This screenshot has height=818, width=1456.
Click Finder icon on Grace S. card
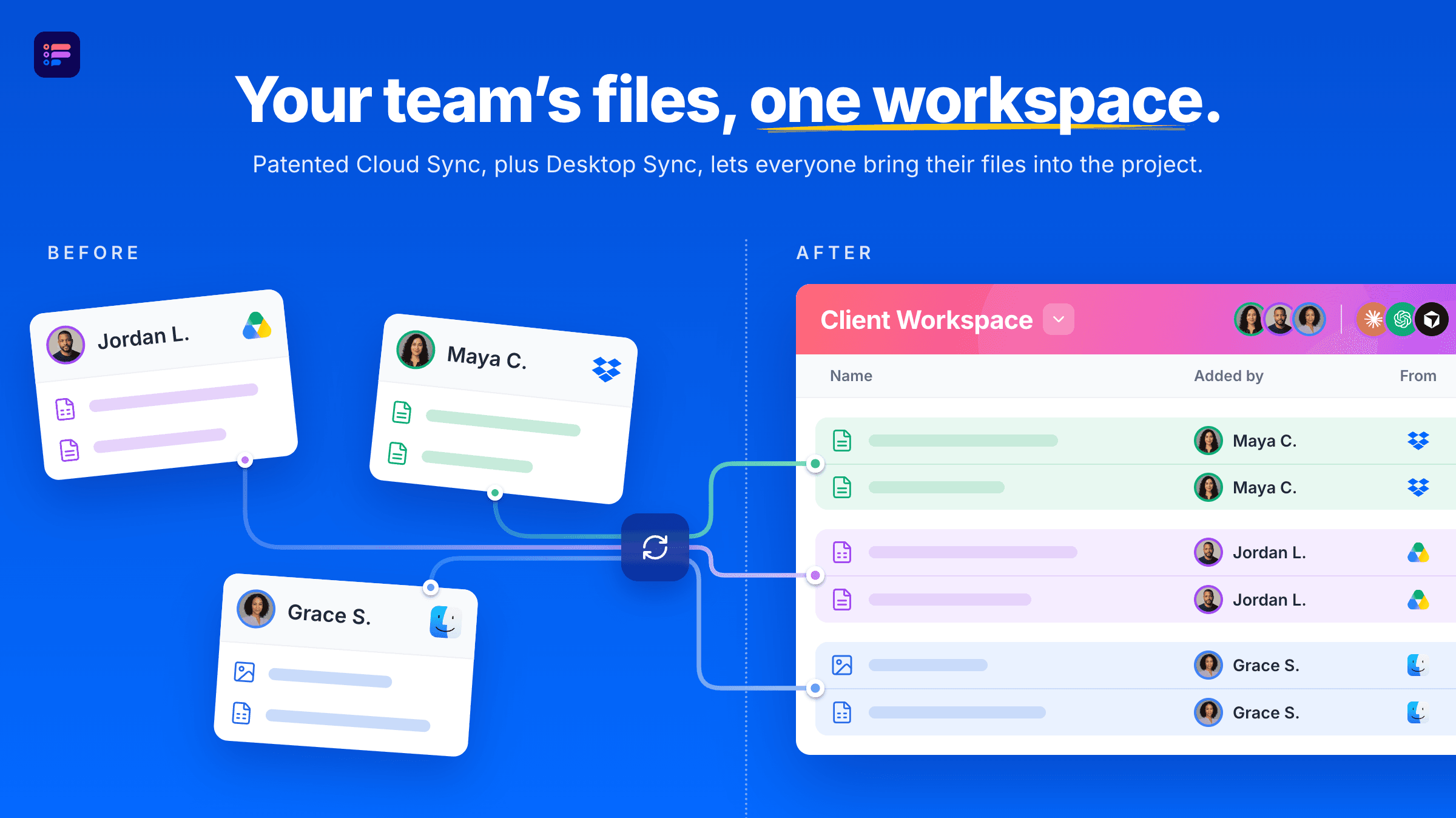point(446,621)
